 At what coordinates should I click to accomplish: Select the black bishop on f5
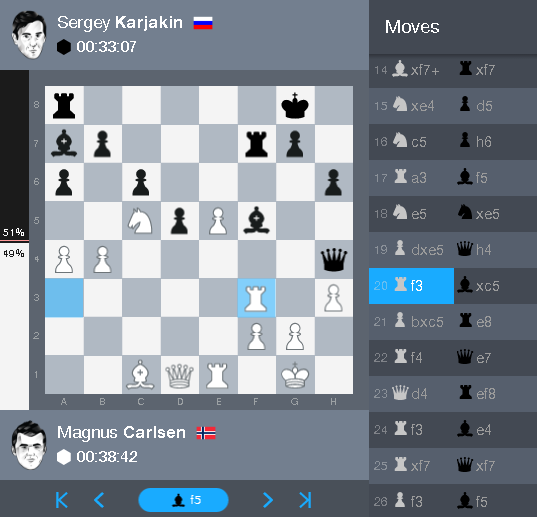pyautogui.click(x=256, y=221)
